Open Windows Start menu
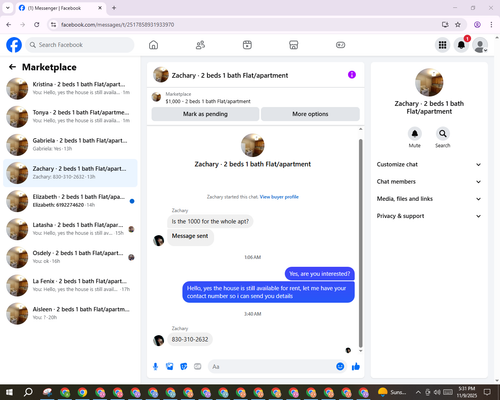Viewport: 500px width, 400px height. click(9, 392)
